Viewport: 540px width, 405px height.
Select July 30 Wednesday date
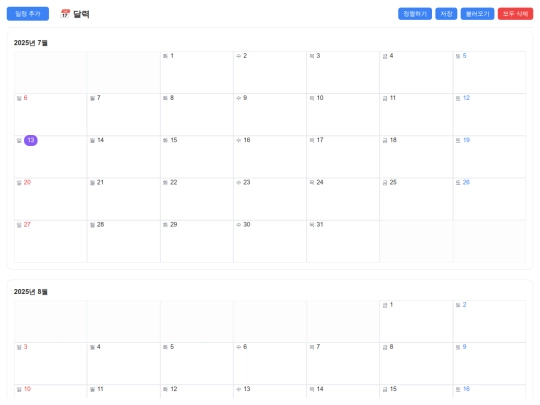point(247,225)
